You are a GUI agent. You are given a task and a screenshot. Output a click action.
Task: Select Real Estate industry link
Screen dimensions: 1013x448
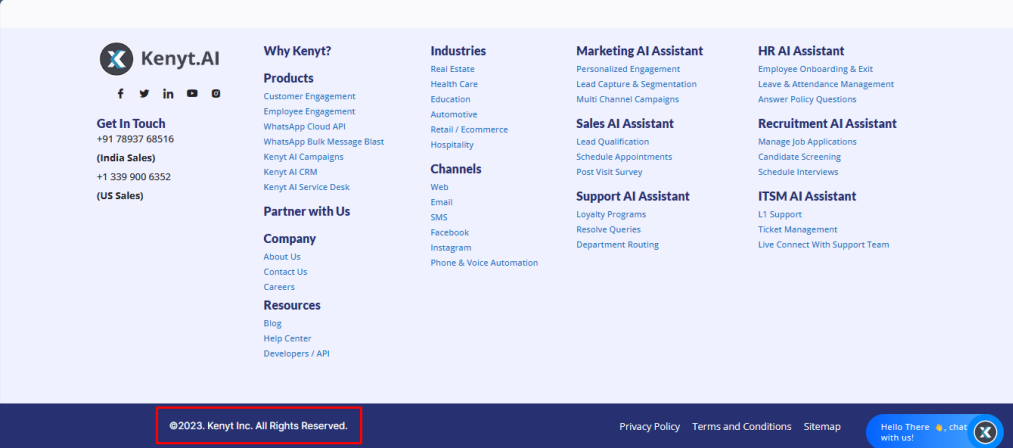point(452,69)
